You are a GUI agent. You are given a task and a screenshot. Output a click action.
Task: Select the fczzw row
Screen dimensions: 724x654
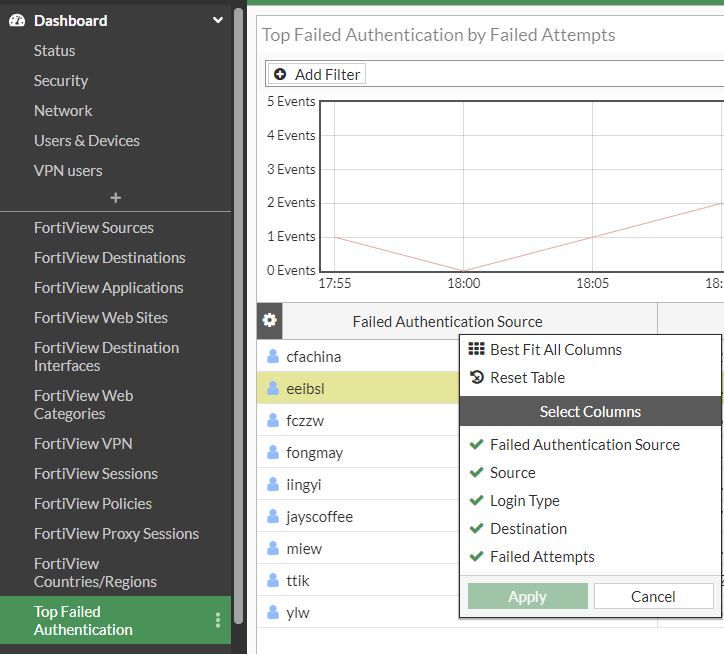click(x=358, y=420)
